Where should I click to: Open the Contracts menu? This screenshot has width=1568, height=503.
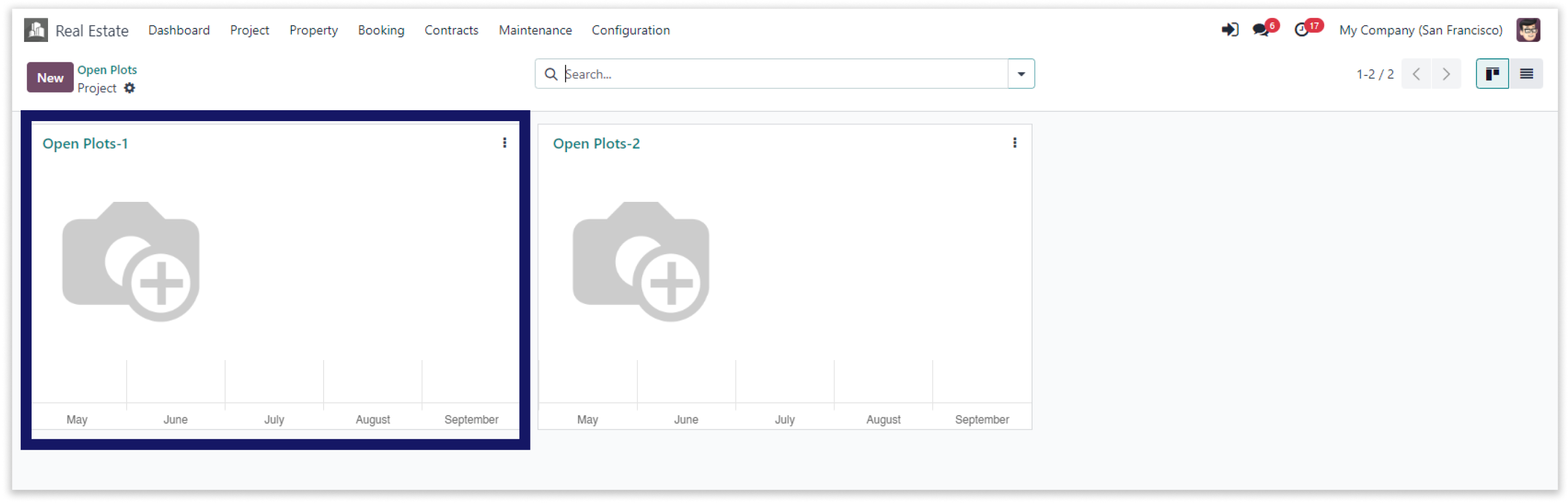(451, 30)
